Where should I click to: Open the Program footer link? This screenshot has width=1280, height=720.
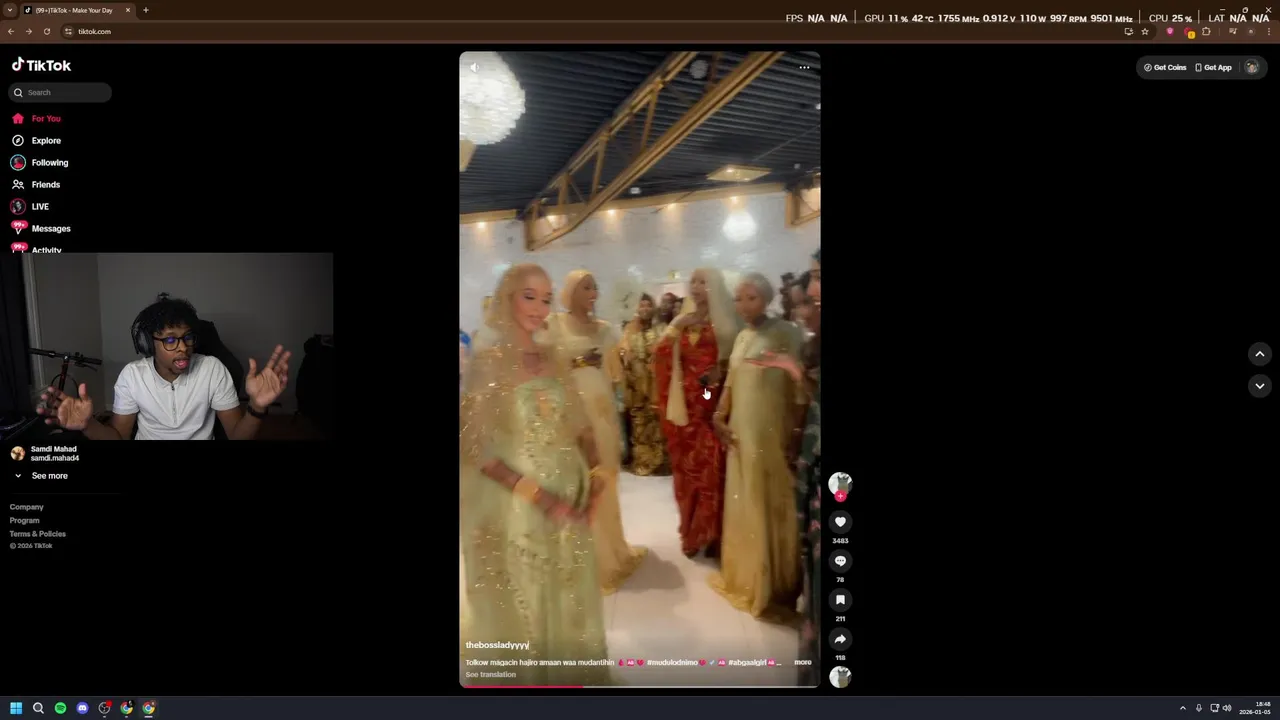[x=25, y=520]
